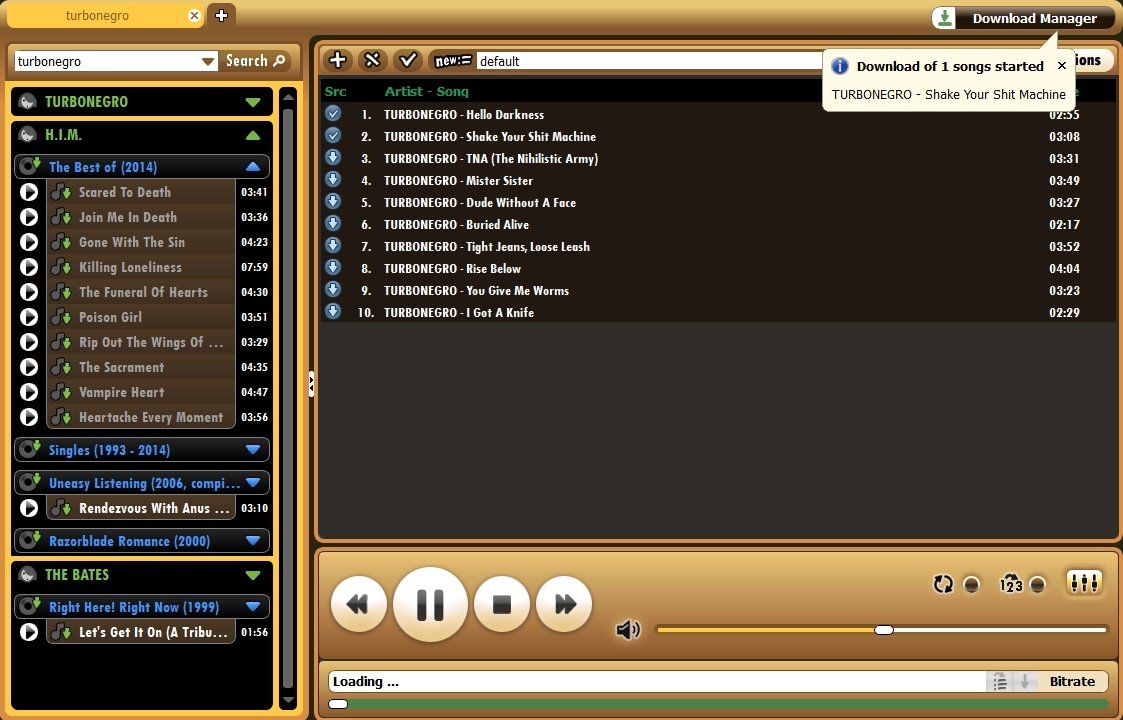Click the Artist - Song column header
This screenshot has width=1123, height=720.
pyautogui.click(x=426, y=91)
